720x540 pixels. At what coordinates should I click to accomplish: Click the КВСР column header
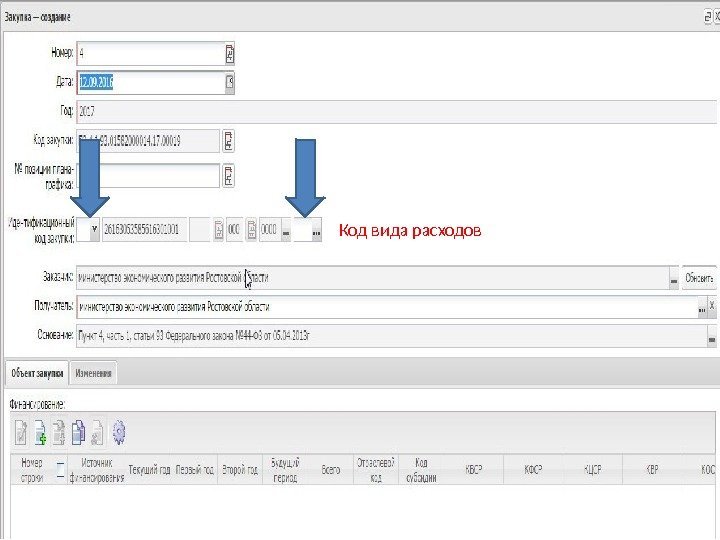point(473,470)
